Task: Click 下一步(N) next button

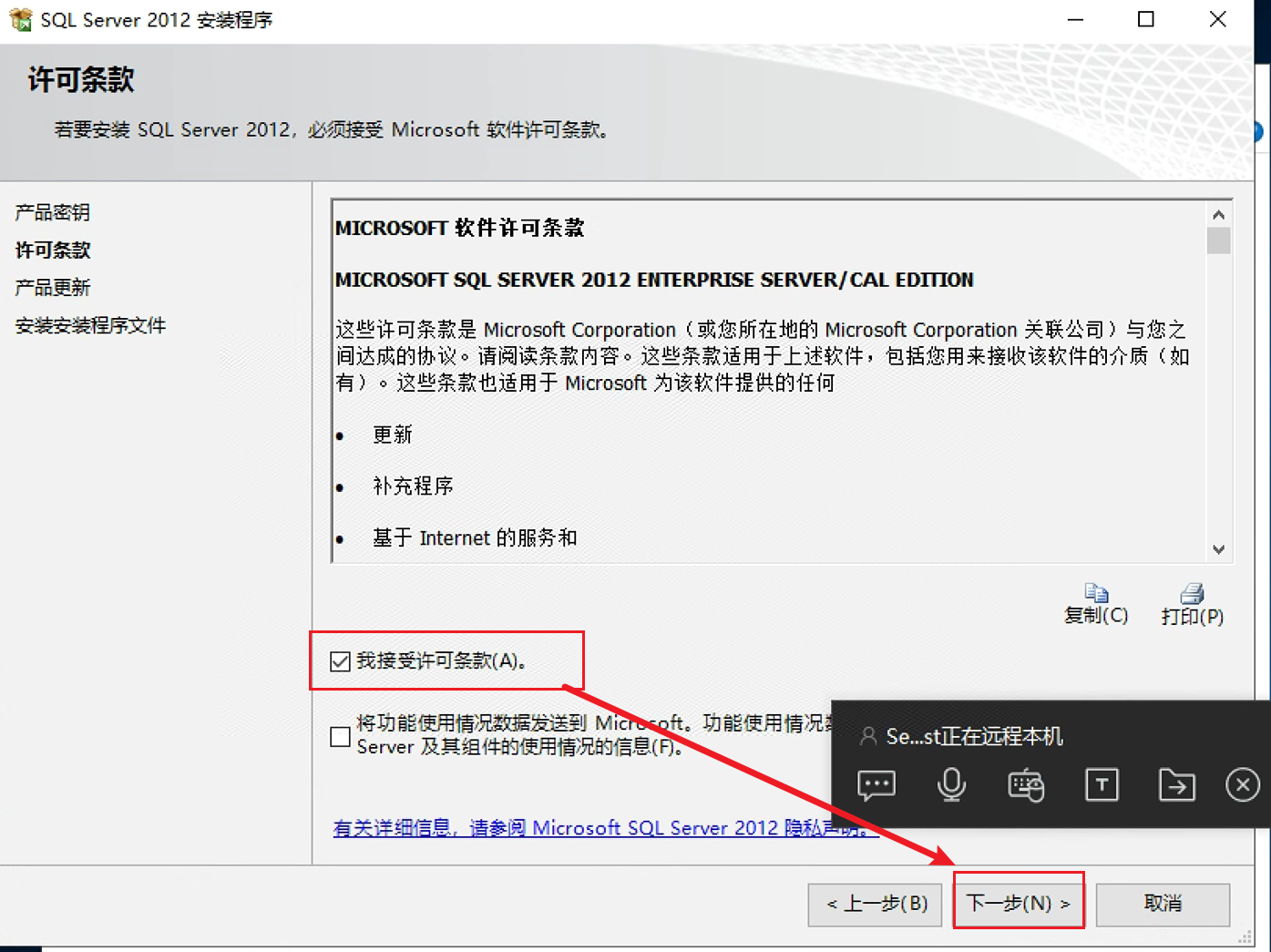Action: (1019, 904)
